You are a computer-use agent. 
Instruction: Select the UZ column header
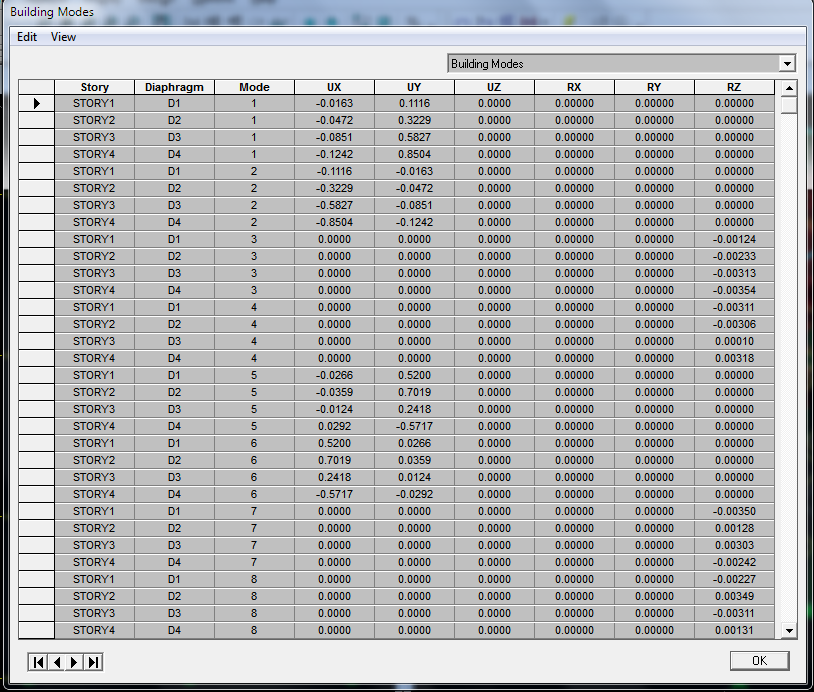tap(494, 87)
